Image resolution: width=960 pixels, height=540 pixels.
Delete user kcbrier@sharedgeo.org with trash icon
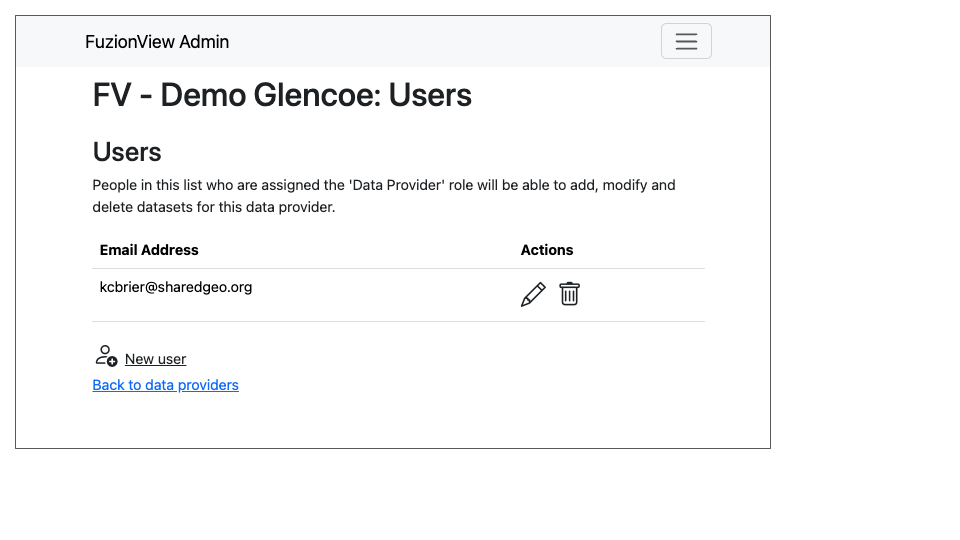tap(569, 294)
